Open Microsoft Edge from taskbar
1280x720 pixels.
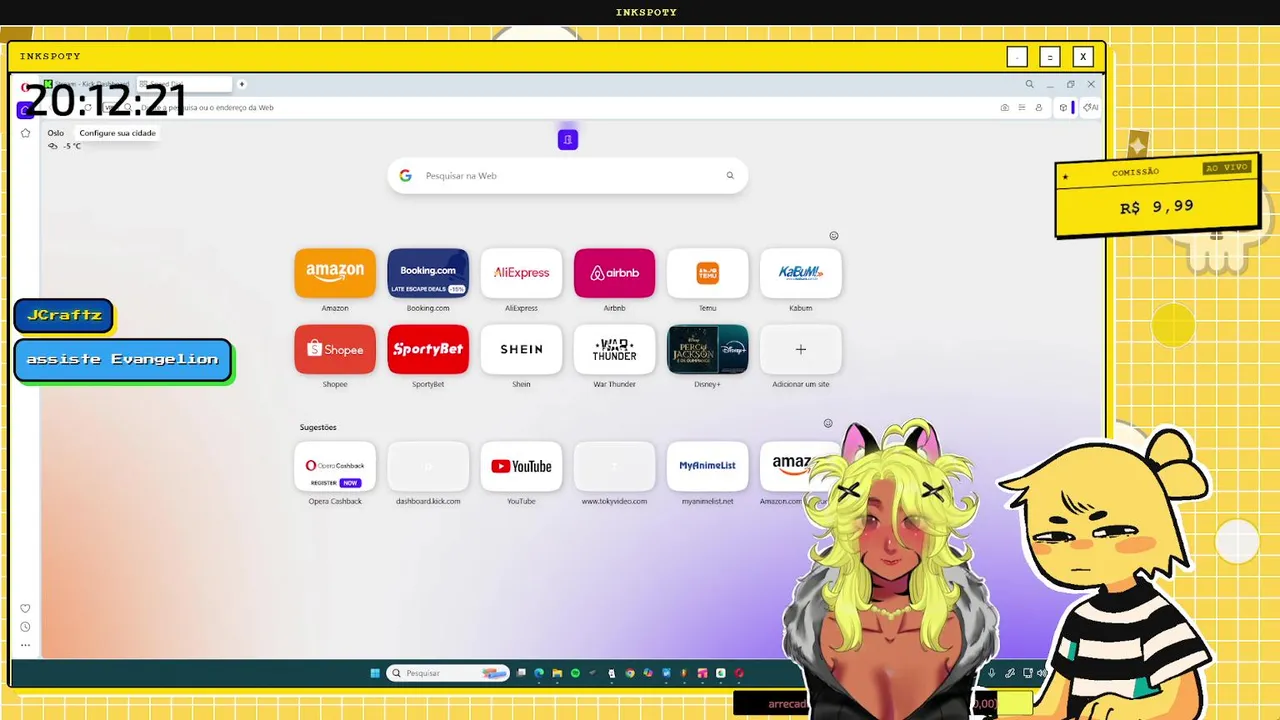539,673
